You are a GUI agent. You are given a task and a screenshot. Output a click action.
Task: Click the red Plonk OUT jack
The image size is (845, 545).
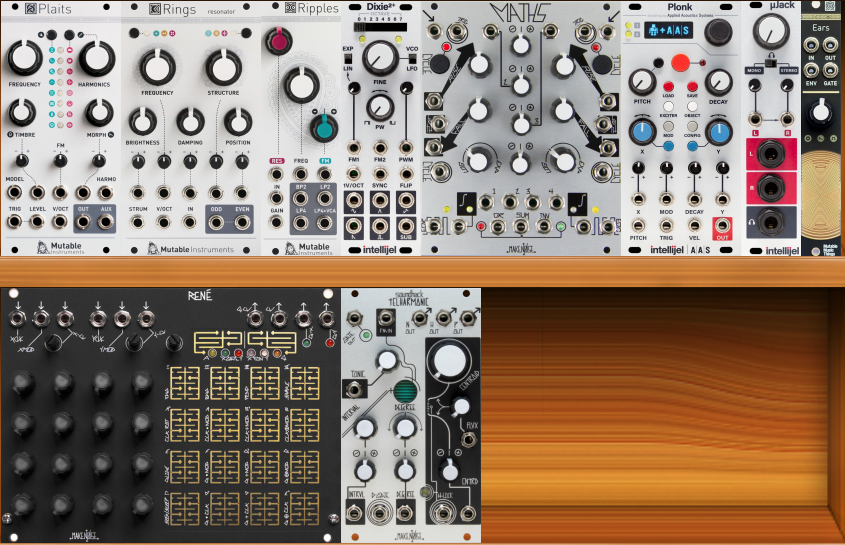[x=722, y=225]
